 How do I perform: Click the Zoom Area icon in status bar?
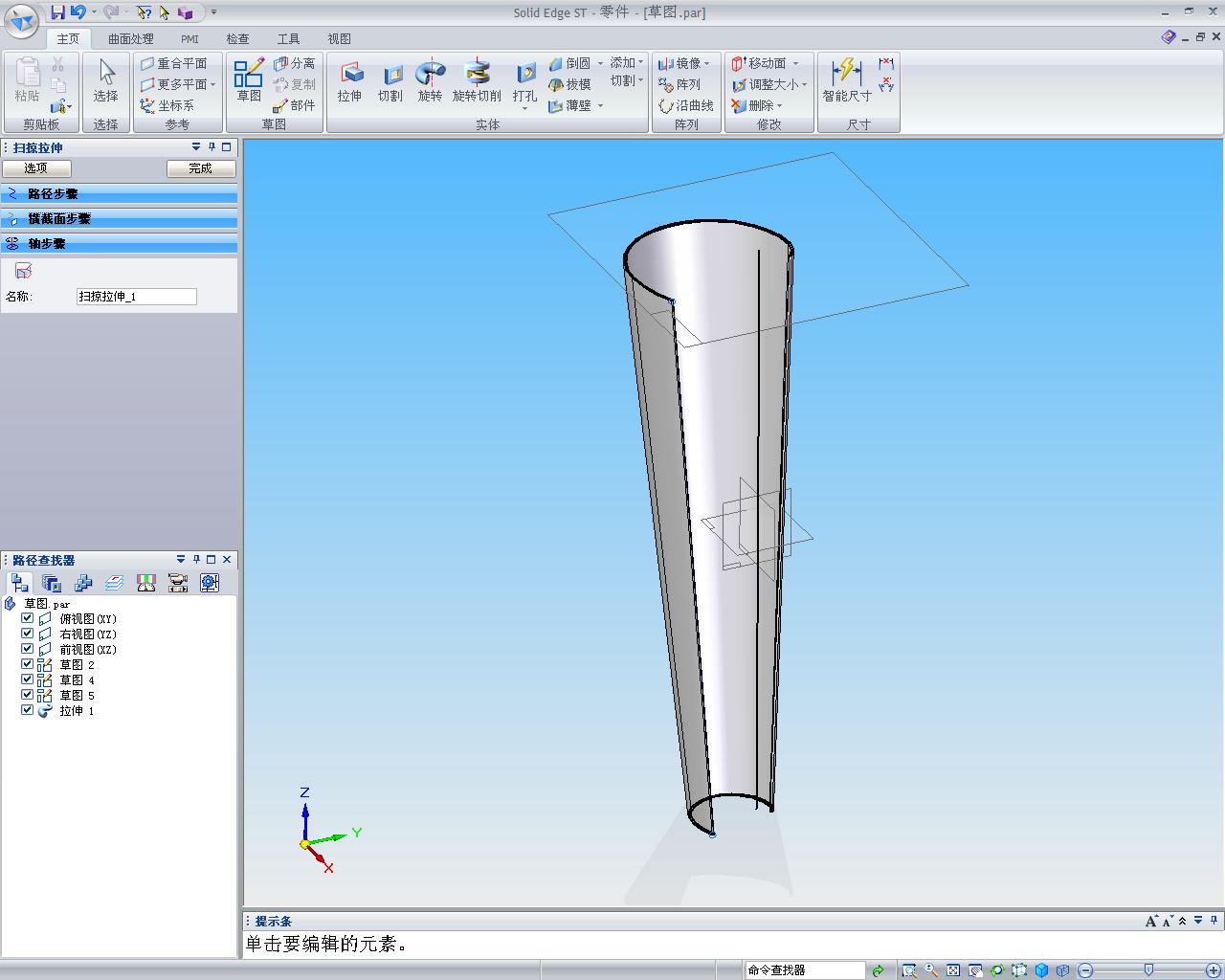point(909,970)
